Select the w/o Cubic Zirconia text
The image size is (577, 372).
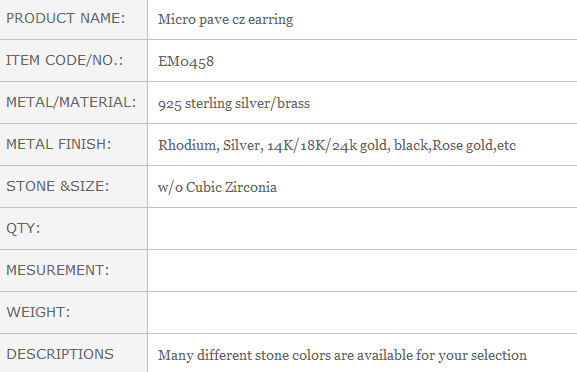pyautogui.click(x=217, y=187)
